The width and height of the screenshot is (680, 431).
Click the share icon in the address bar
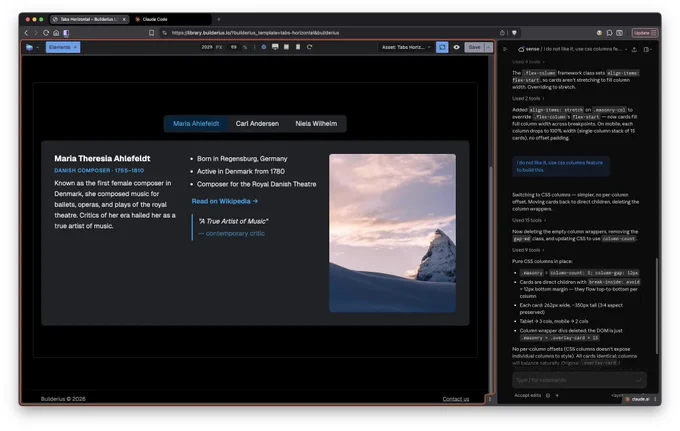pos(502,33)
